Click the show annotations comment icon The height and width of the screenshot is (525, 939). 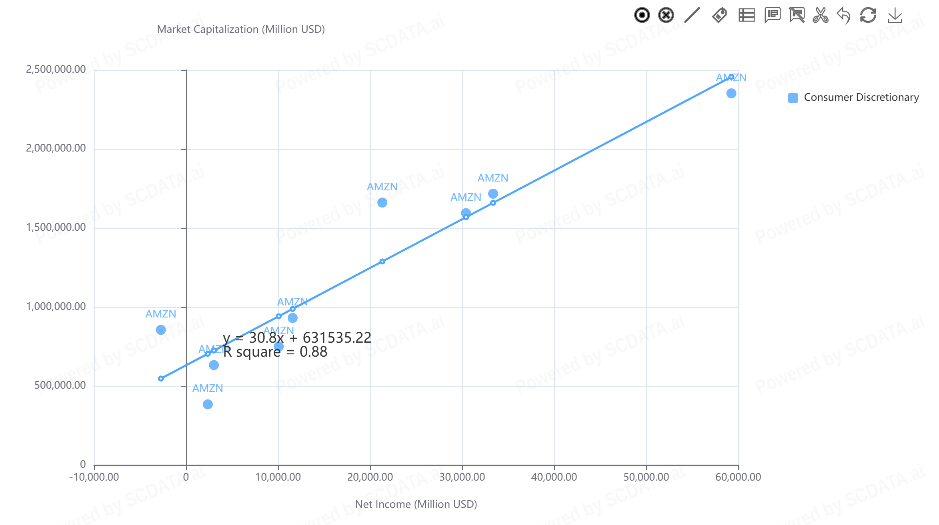click(772, 15)
